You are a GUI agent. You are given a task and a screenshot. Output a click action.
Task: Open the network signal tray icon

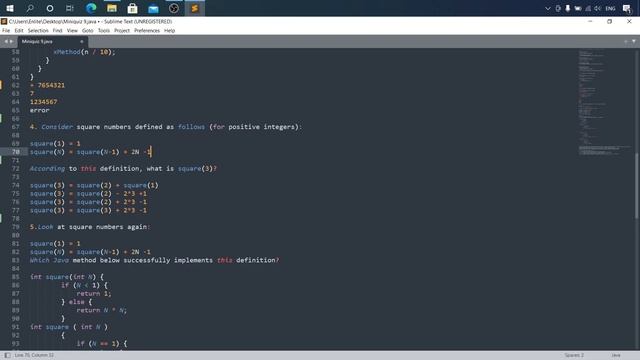pos(588,8)
